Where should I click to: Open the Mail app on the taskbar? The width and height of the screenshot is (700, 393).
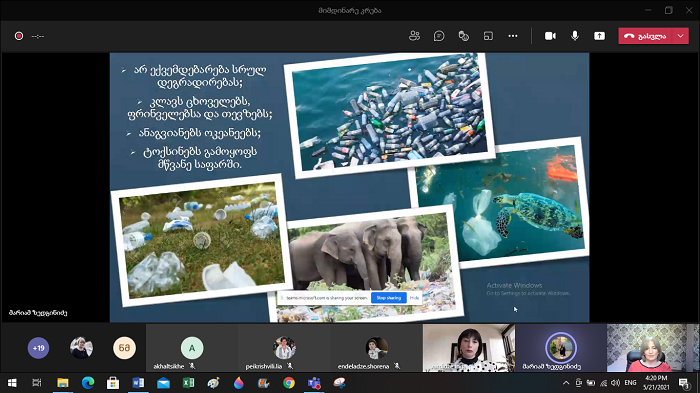click(x=163, y=383)
